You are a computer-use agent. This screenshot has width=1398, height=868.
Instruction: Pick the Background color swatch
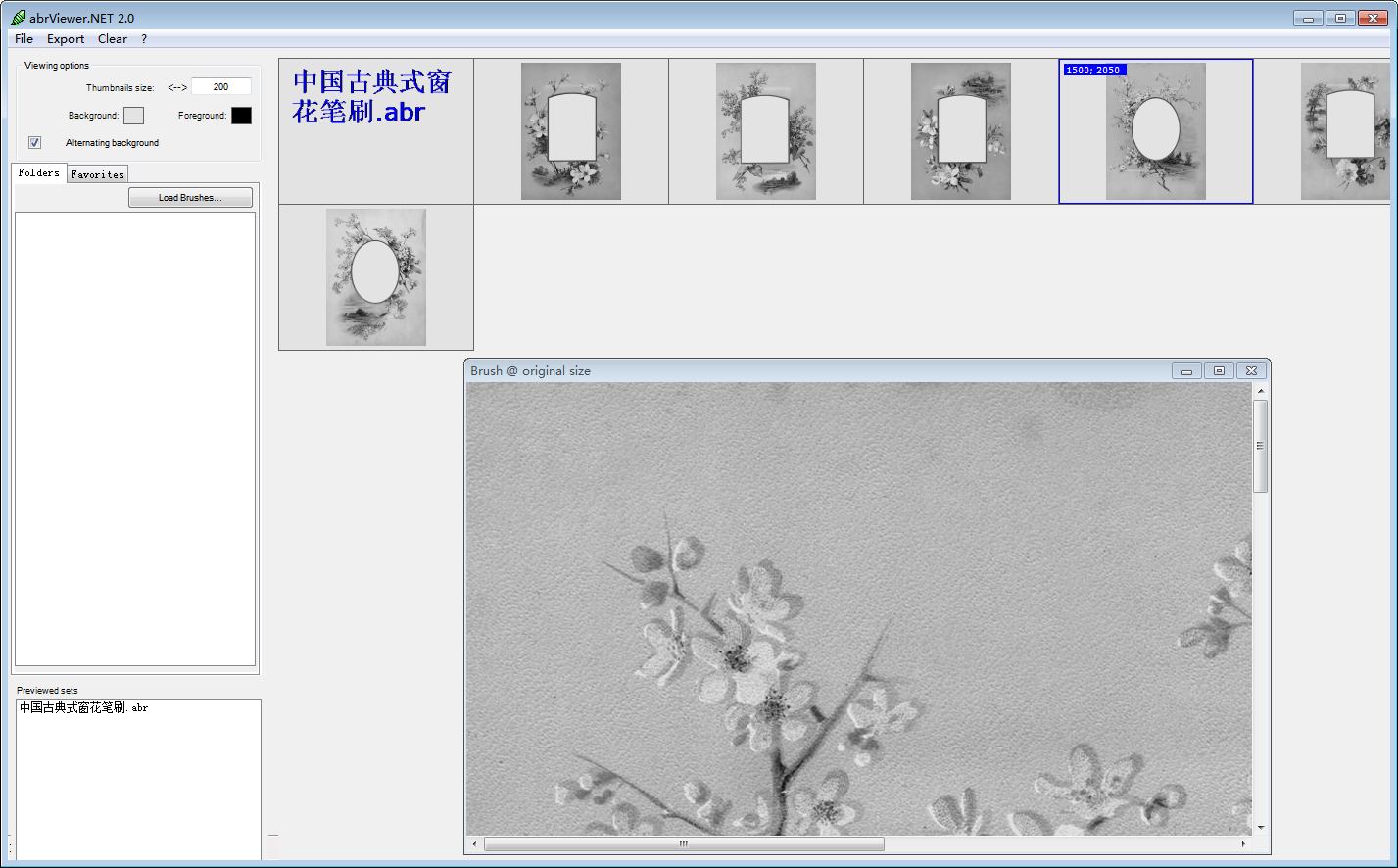tap(133, 116)
